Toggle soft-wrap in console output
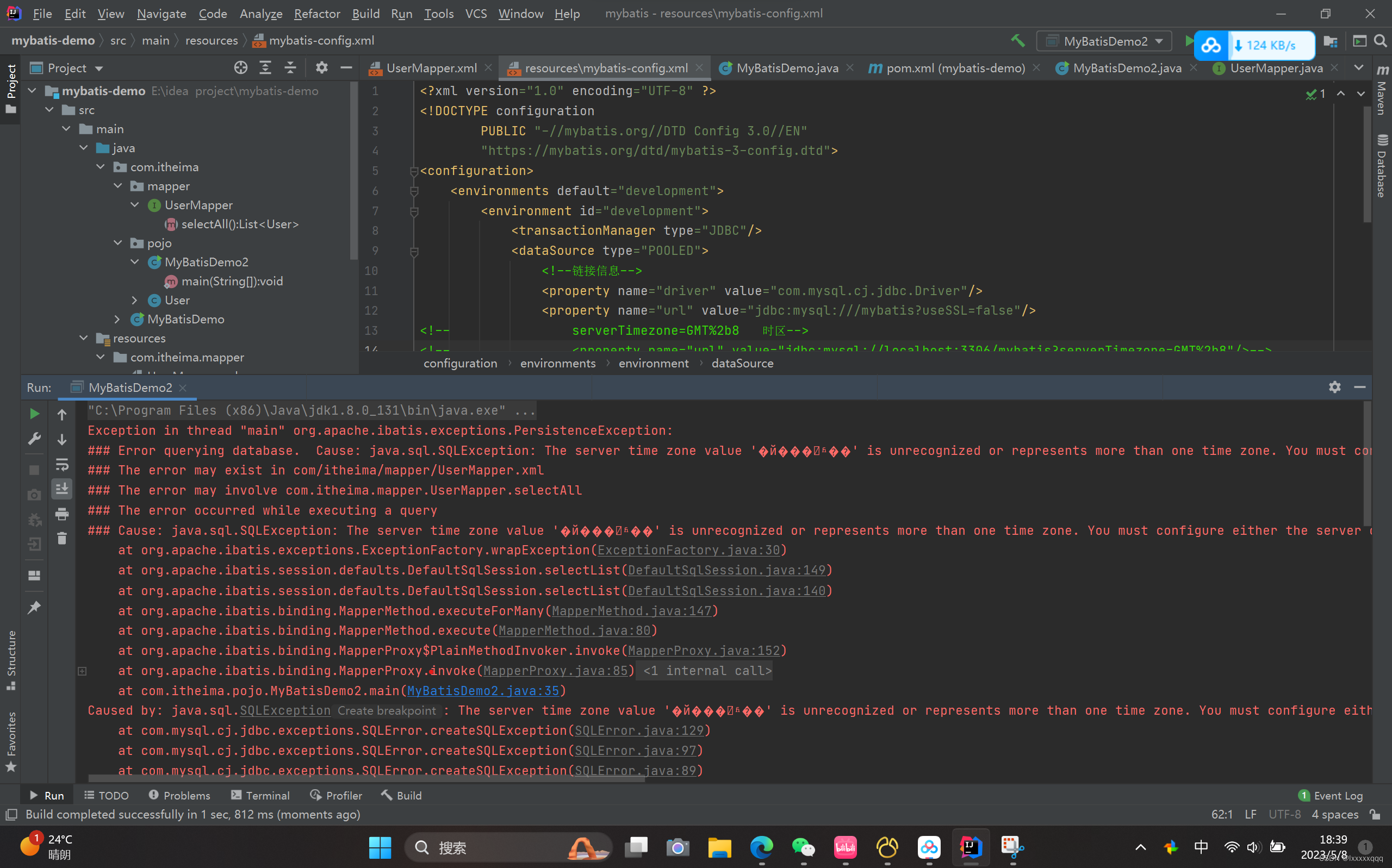Image resolution: width=1392 pixels, height=868 pixels. pos(61,464)
